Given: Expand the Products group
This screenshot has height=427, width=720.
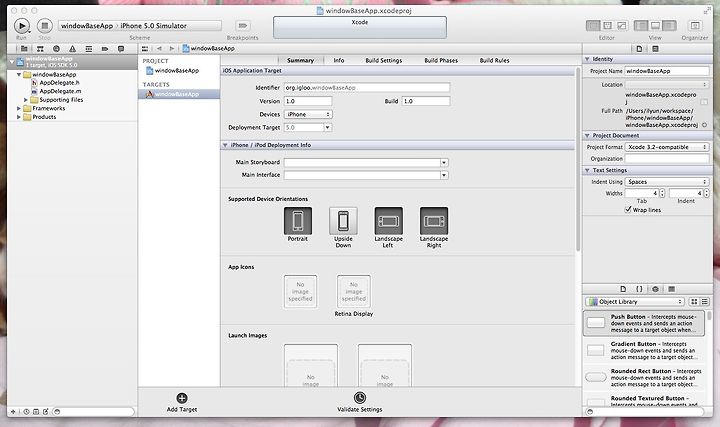Looking at the screenshot, I should [19, 117].
